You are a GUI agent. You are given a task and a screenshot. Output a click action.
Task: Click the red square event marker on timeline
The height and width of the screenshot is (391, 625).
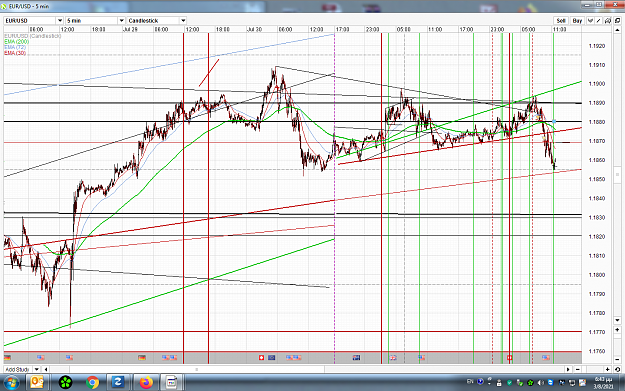pos(509,358)
